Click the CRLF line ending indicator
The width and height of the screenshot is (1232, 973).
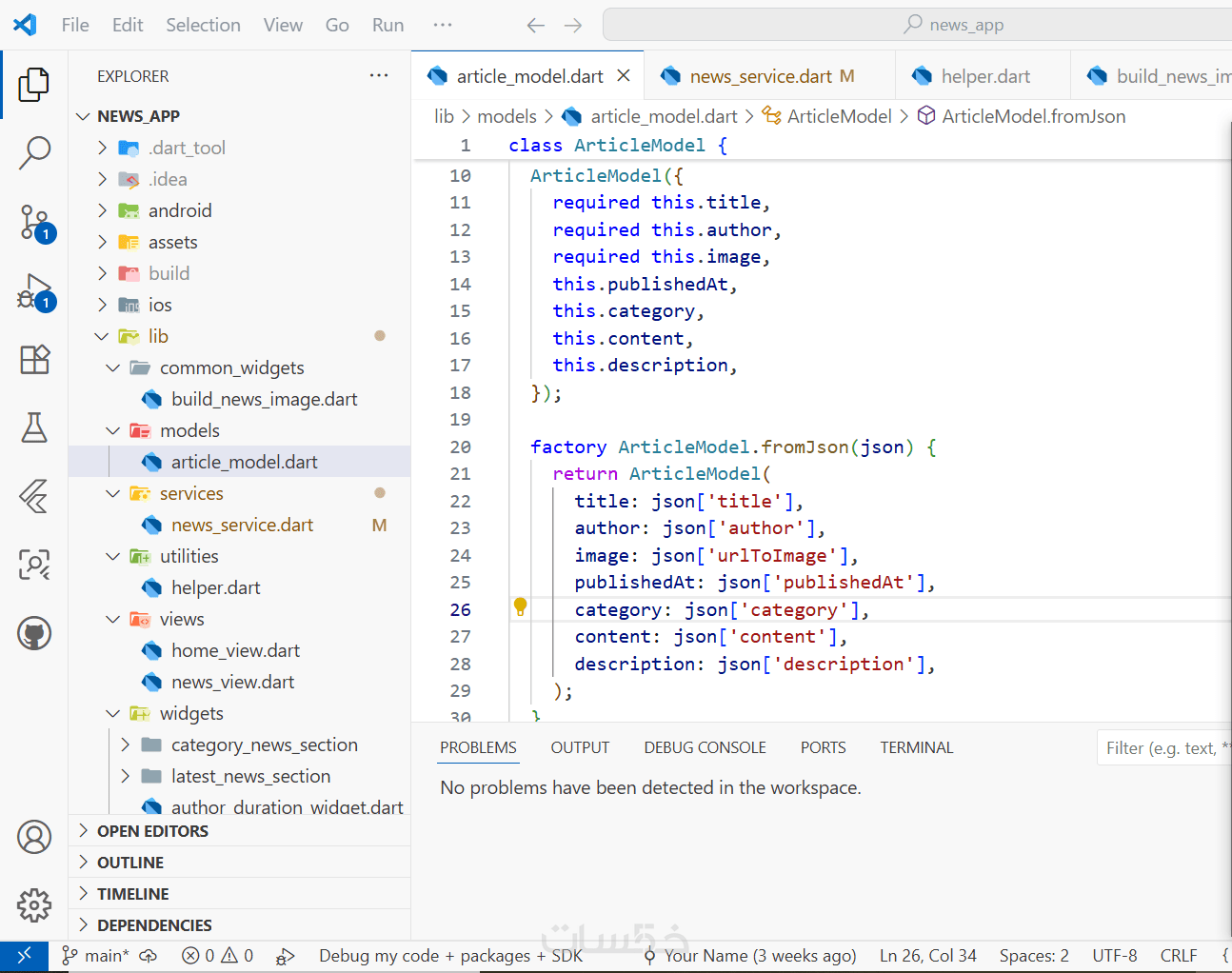tap(1178, 956)
